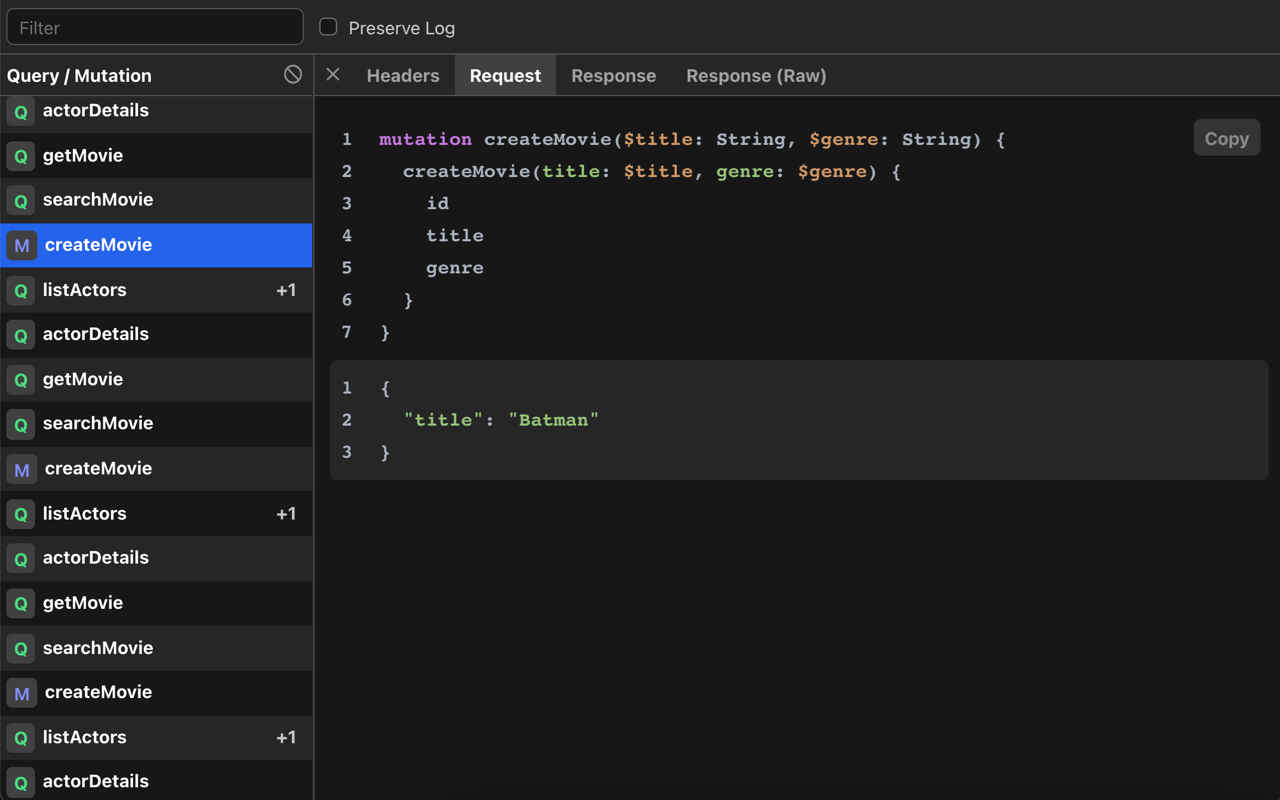Image resolution: width=1280 pixels, height=800 pixels.
Task: Expand the +1 on the first listActors entry
Action: pos(286,289)
